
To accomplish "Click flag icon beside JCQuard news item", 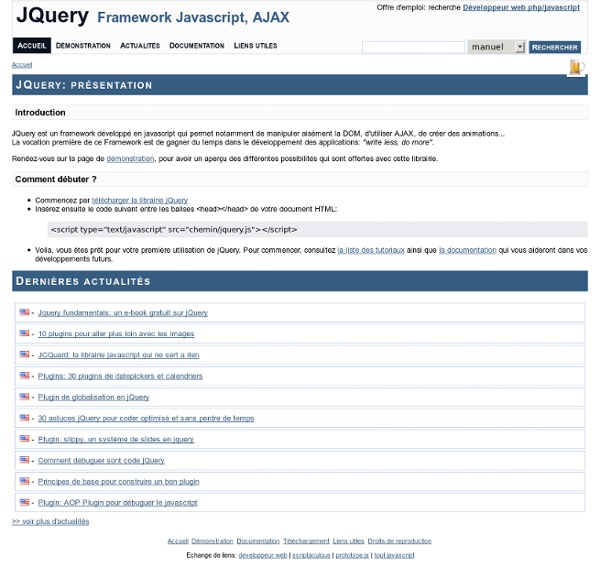I will coord(24,354).
